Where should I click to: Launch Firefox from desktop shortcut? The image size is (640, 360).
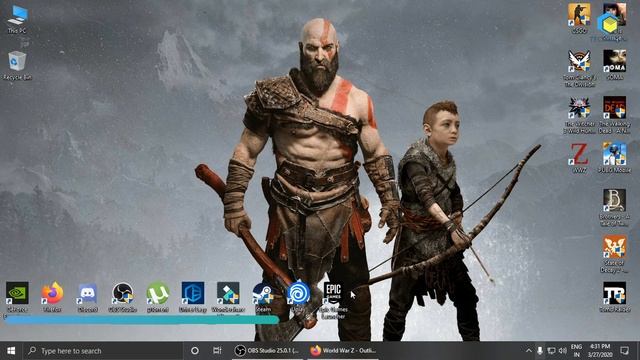tap(52, 297)
